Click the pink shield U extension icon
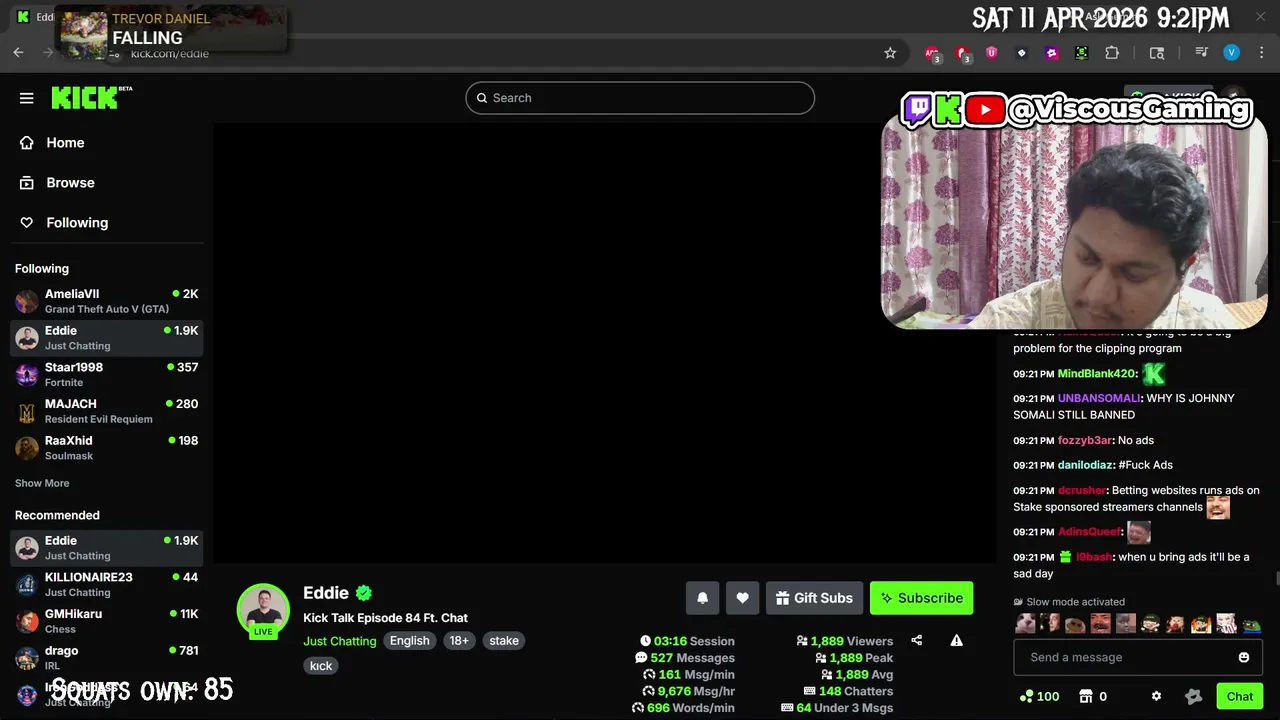This screenshot has height=720, width=1280. (992, 53)
